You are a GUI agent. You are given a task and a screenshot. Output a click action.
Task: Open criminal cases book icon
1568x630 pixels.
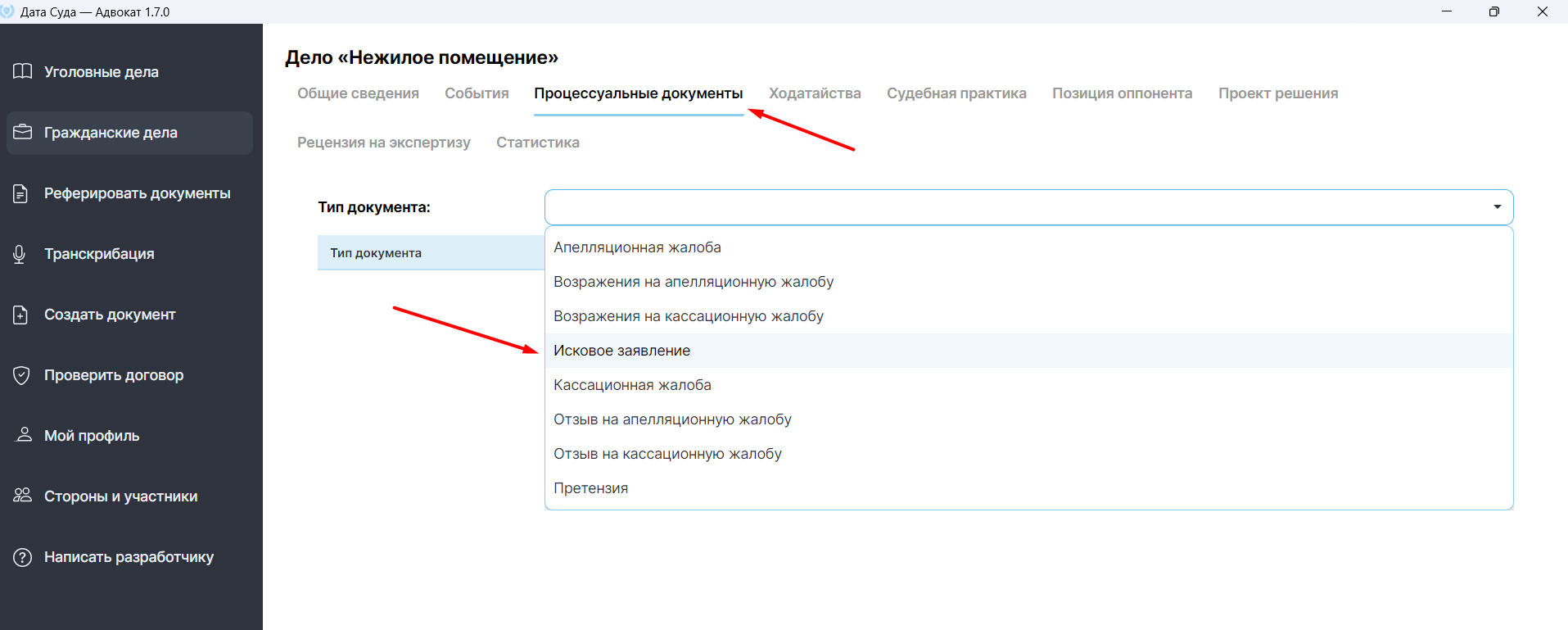(x=23, y=71)
